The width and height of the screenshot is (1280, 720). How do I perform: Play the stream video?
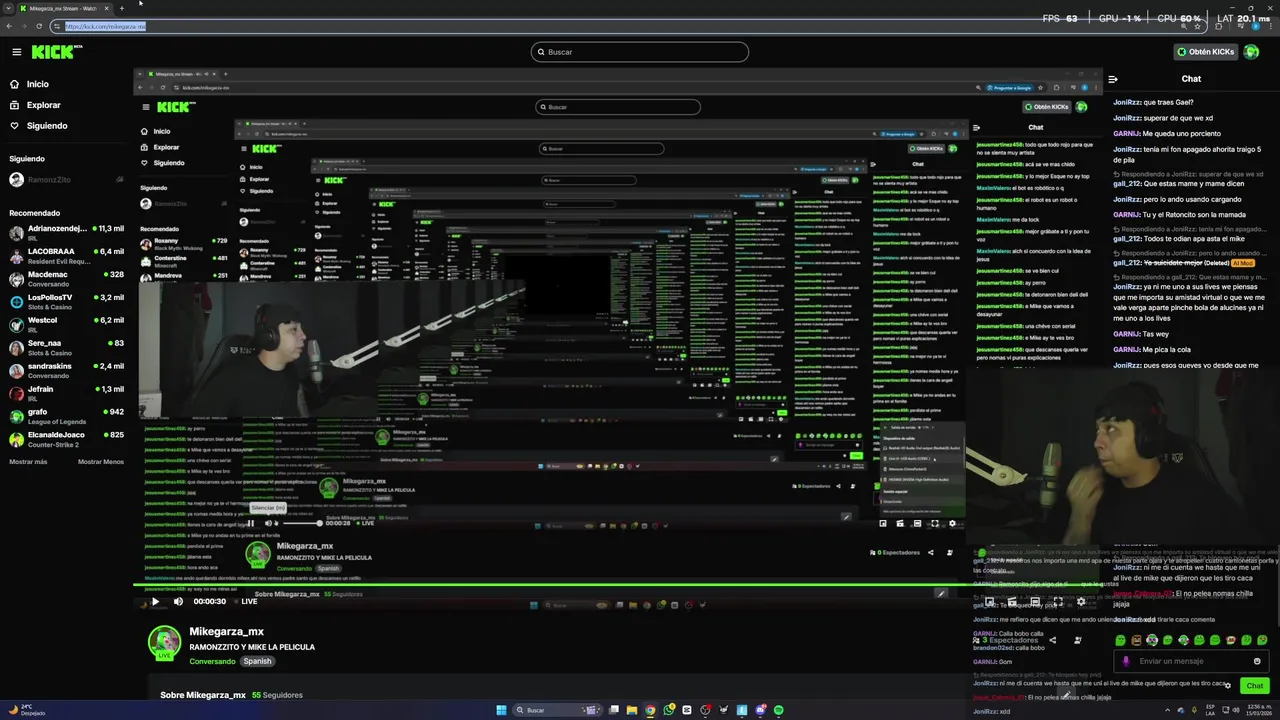[x=155, y=601]
